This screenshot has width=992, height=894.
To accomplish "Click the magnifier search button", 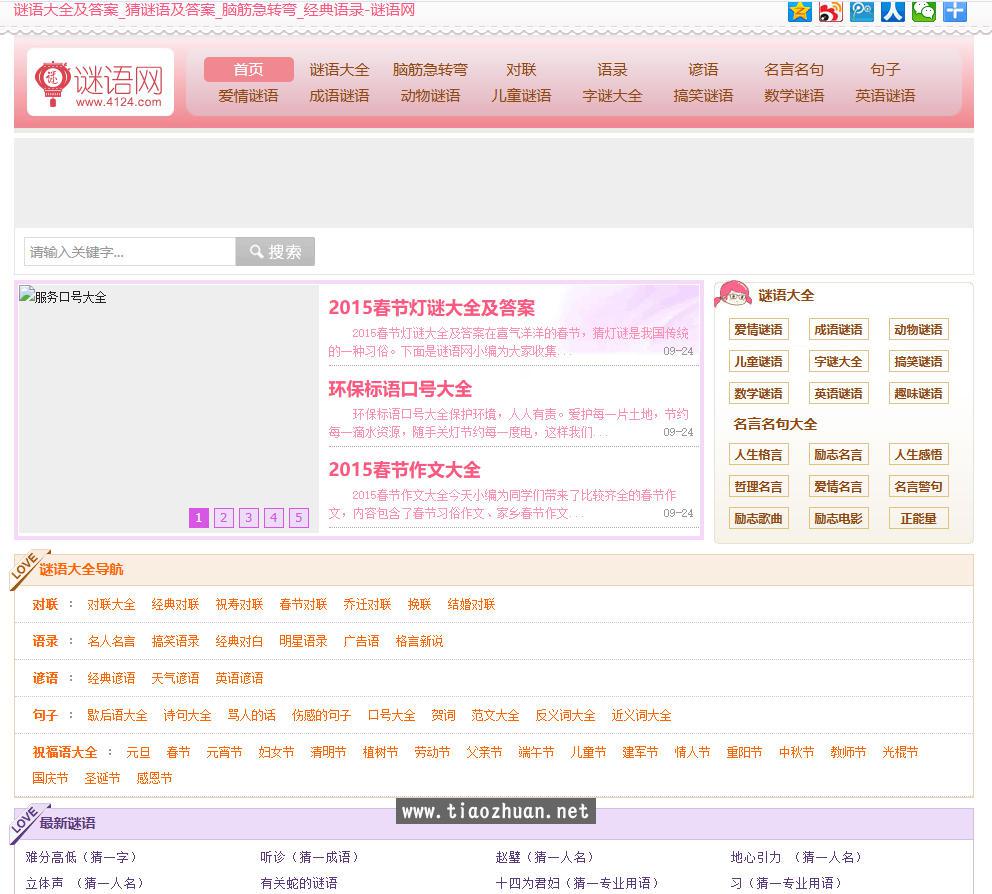I will pyautogui.click(x=273, y=251).
